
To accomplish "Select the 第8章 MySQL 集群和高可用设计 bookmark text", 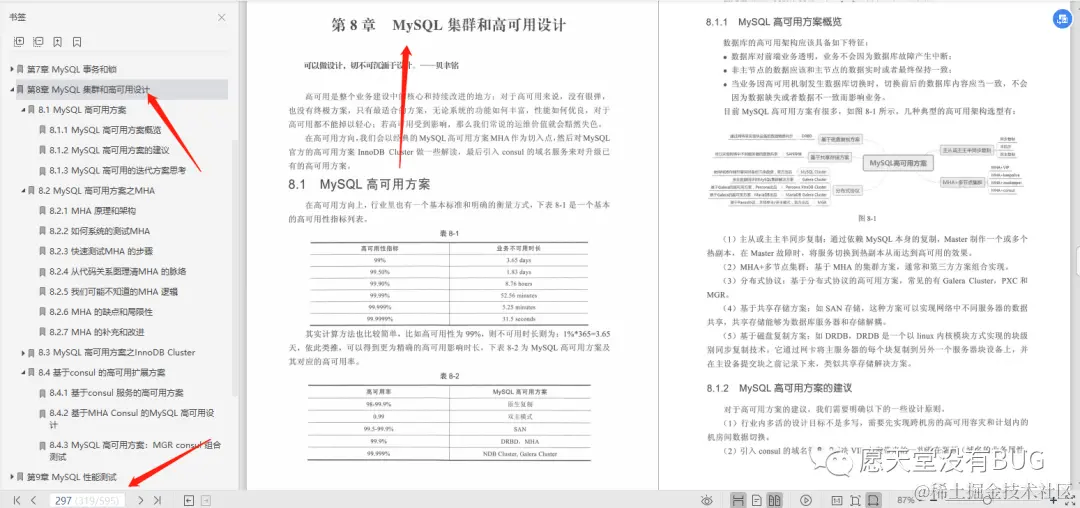I will pyautogui.click(x=88, y=89).
